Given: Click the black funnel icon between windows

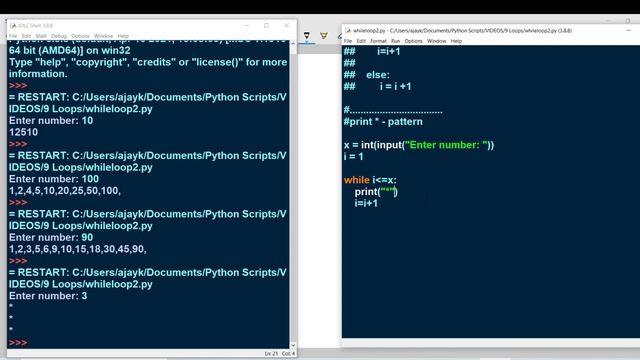Looking at the screenshot, I should pyautogui.click(x=307, y=36).
